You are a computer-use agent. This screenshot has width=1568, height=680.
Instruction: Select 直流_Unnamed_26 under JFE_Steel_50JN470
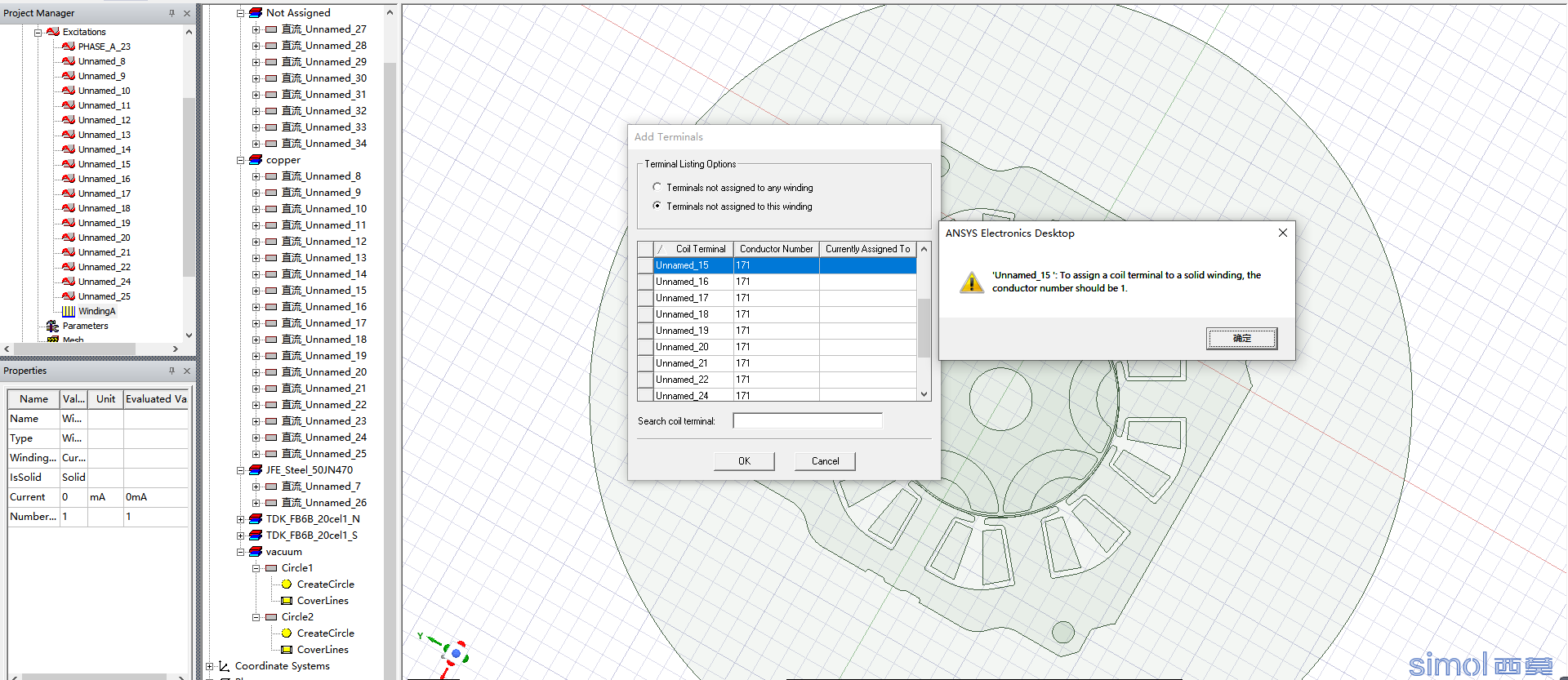click(324, 503)
